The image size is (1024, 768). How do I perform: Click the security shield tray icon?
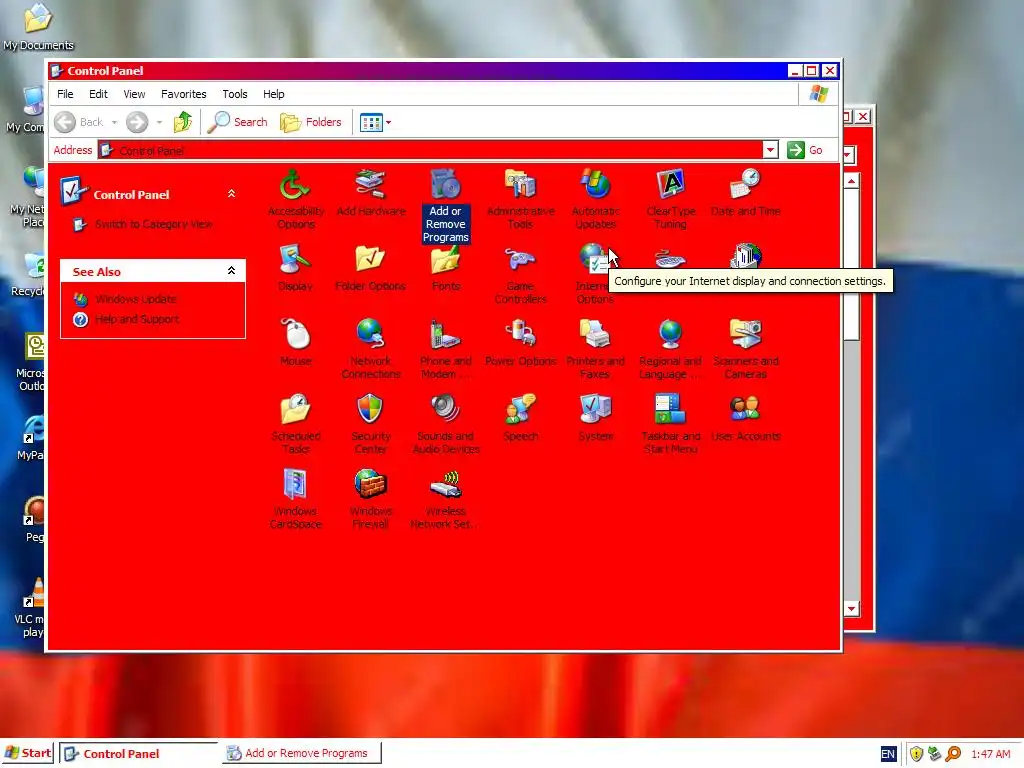(916, 754)
